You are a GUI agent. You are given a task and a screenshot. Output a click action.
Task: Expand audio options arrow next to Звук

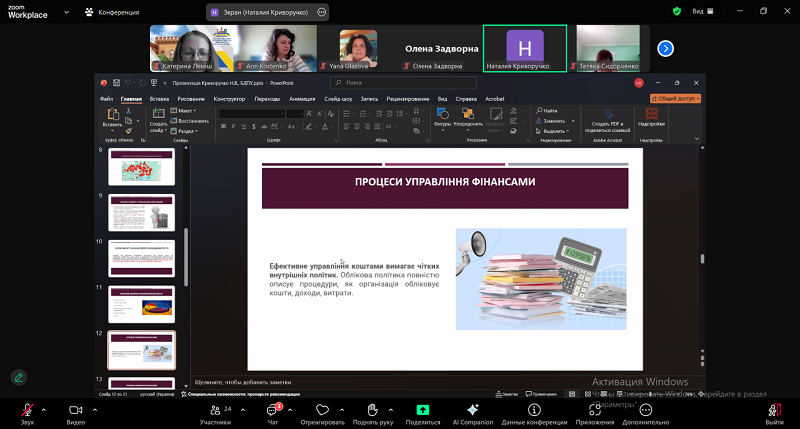coord(45,409)
